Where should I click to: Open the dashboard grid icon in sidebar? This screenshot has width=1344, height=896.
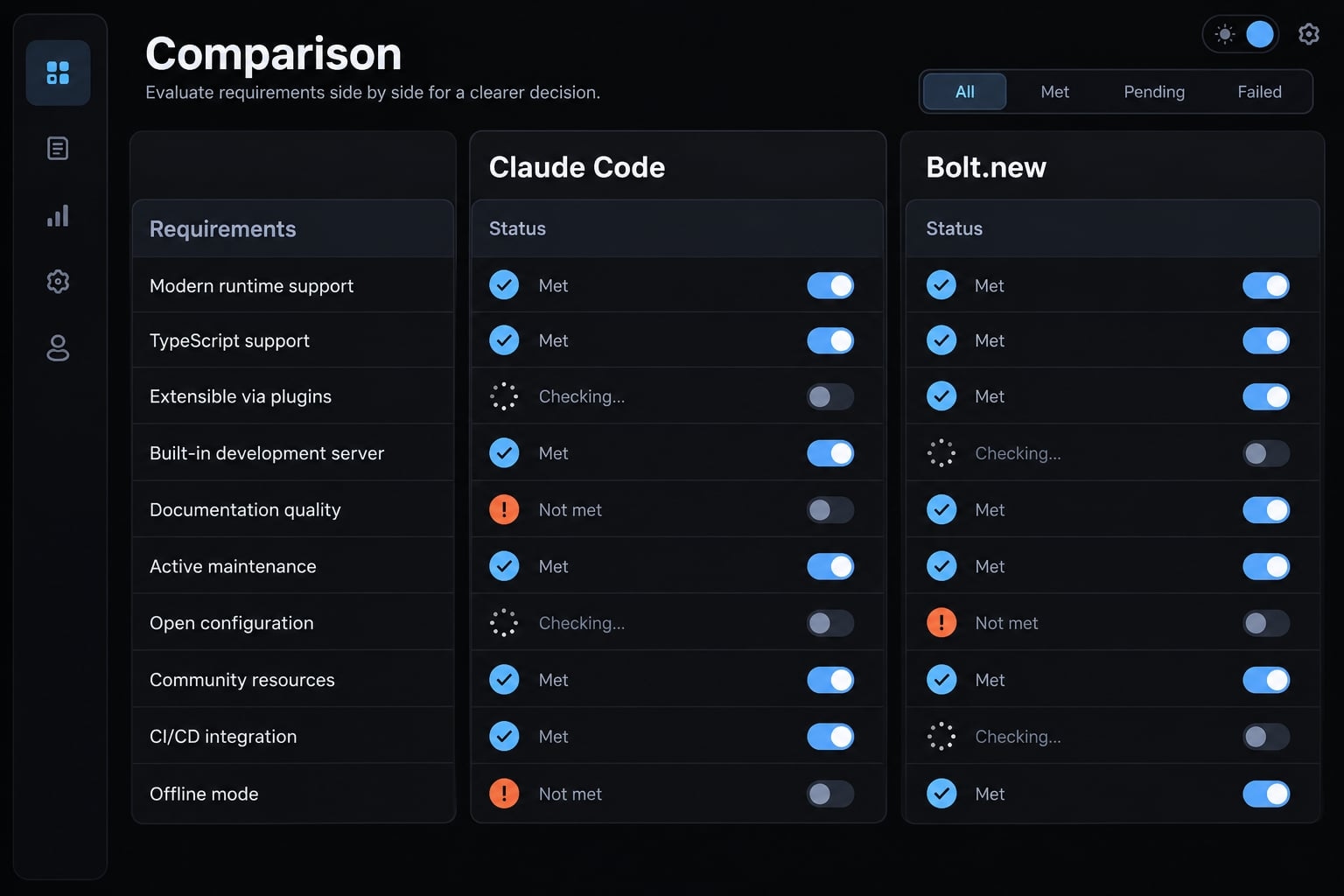tap(58, 73)
